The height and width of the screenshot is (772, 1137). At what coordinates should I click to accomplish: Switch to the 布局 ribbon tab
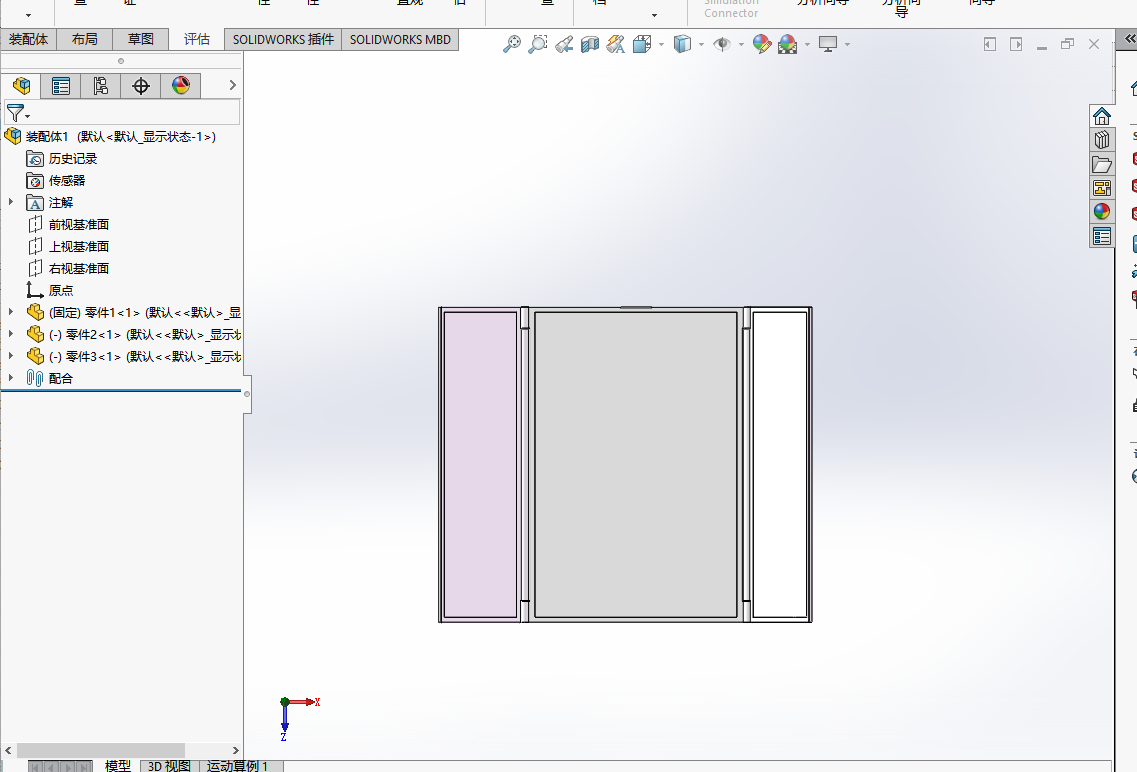(85, 39)
